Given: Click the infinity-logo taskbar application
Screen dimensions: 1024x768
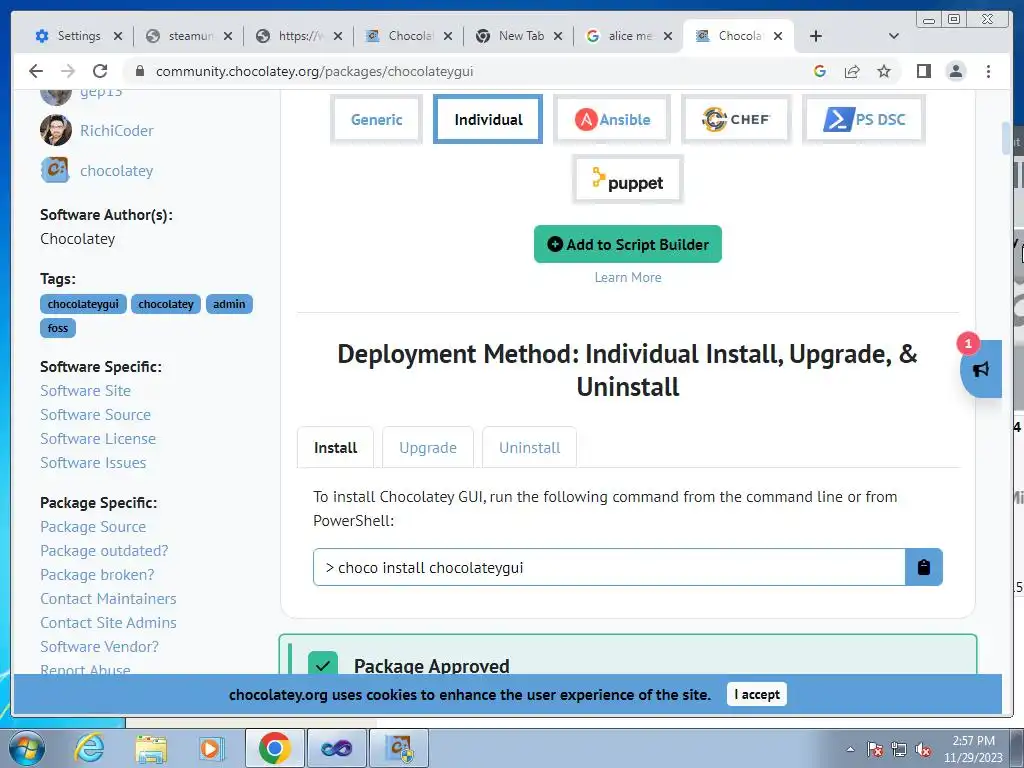Looking at the screenshot, I should pyautogui.click(x=336, y=748).
